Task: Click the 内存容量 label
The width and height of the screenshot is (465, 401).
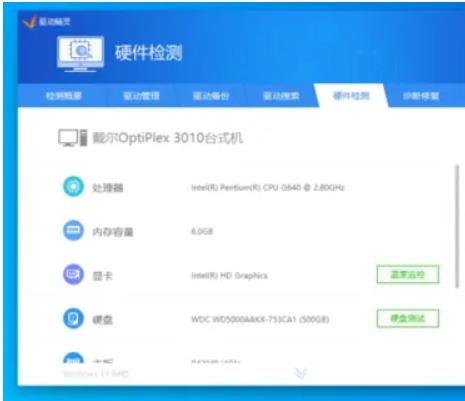Action: (113, 232)
